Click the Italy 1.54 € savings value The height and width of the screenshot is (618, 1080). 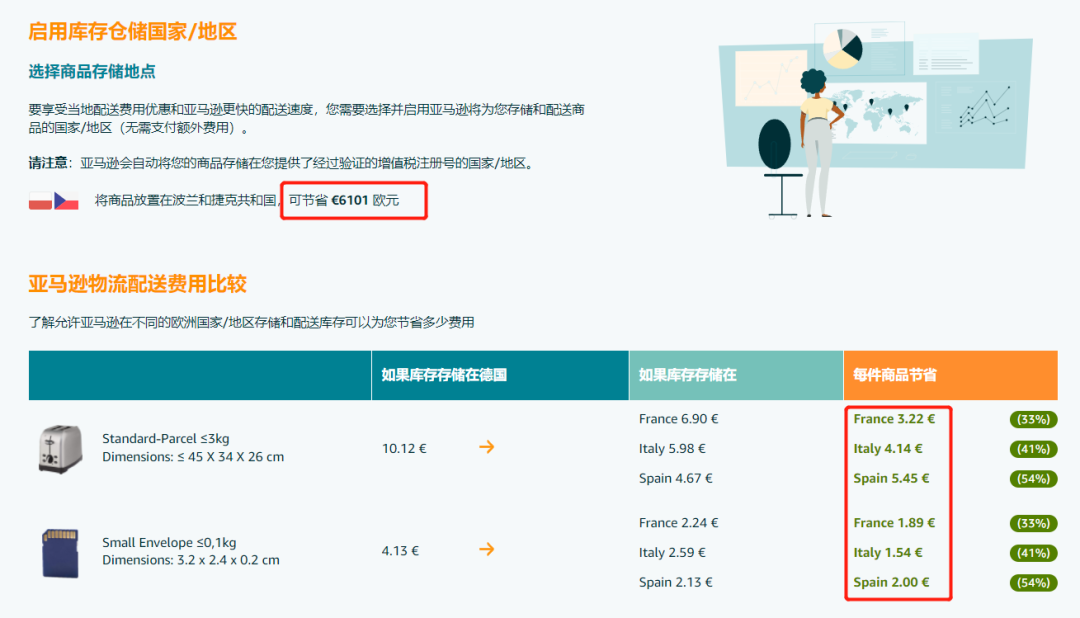tap(888, 553)
